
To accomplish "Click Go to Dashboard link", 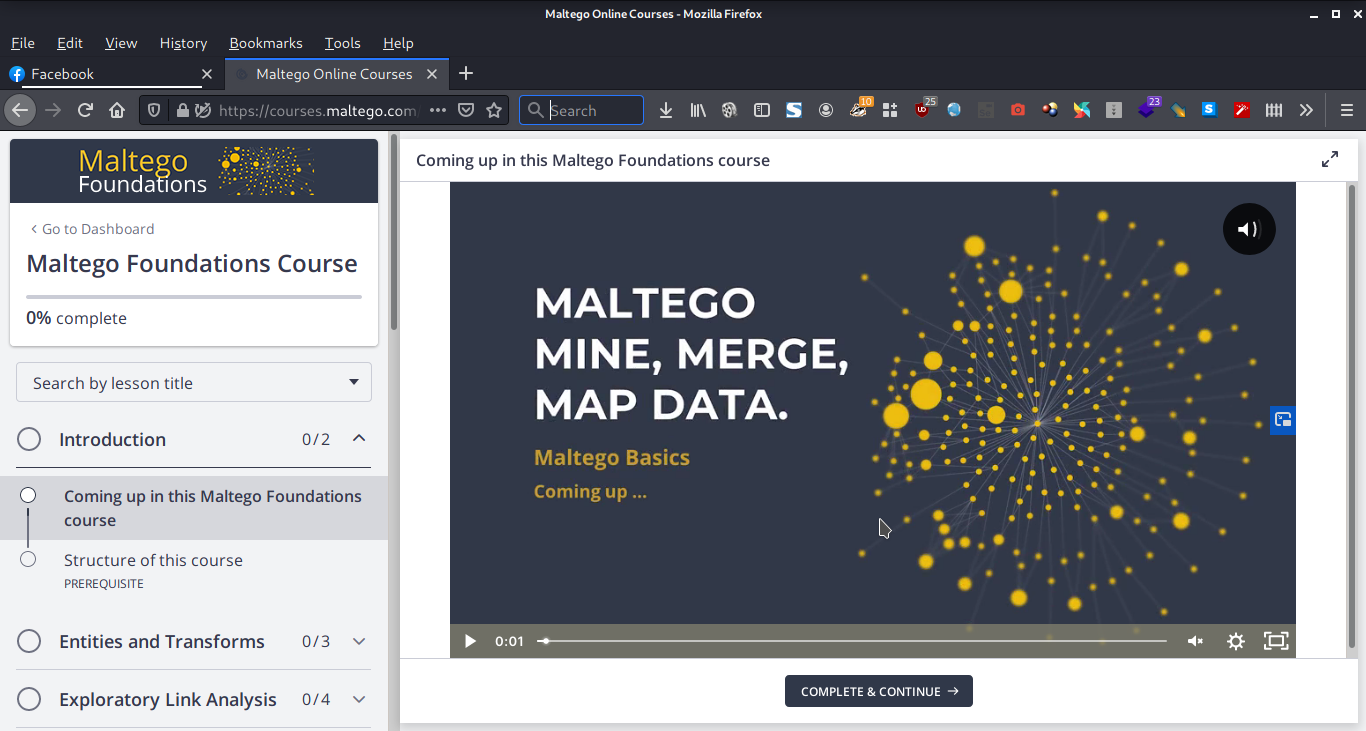I will pos(92,229).
